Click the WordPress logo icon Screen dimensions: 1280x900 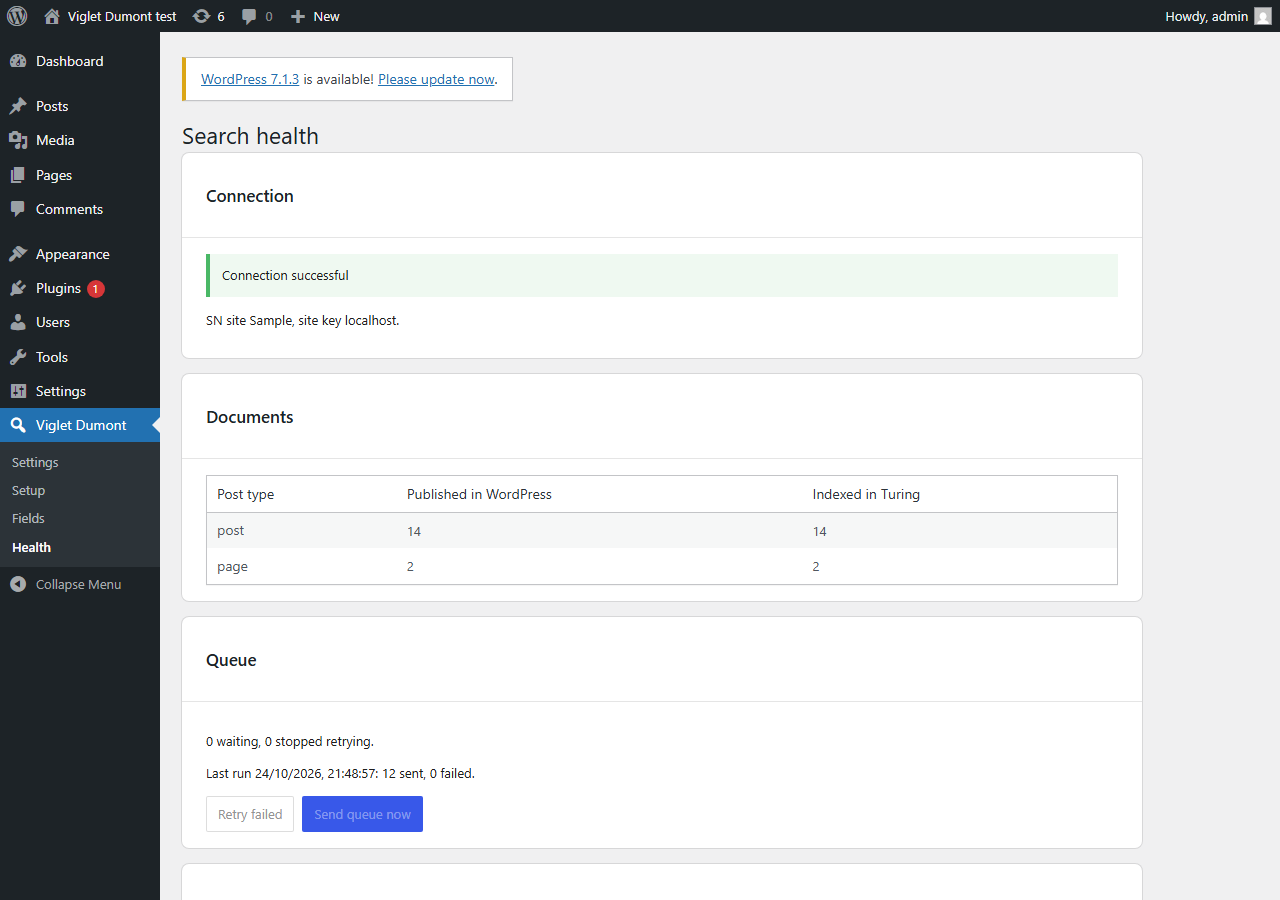(17, 16)
